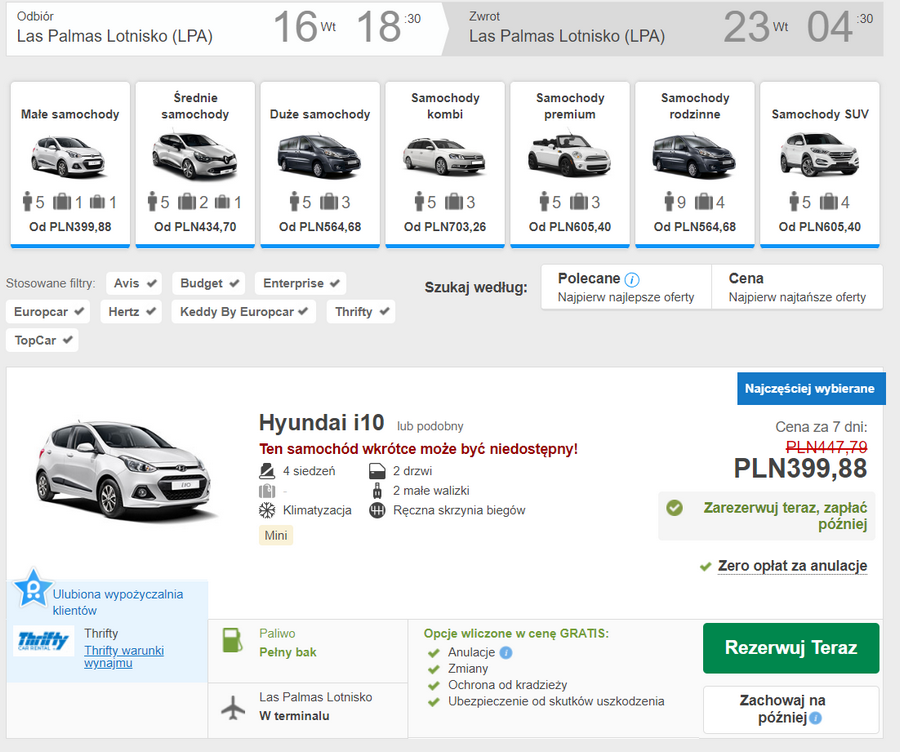Click the return date 23 Wt
The height and width of the screenshot is (752, 900).
coord(756,27)
